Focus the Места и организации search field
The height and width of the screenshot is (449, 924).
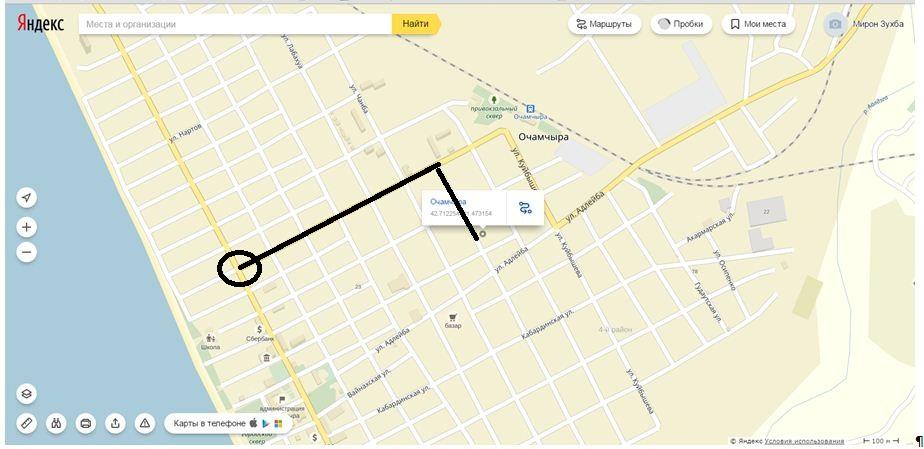coord(236,24)
